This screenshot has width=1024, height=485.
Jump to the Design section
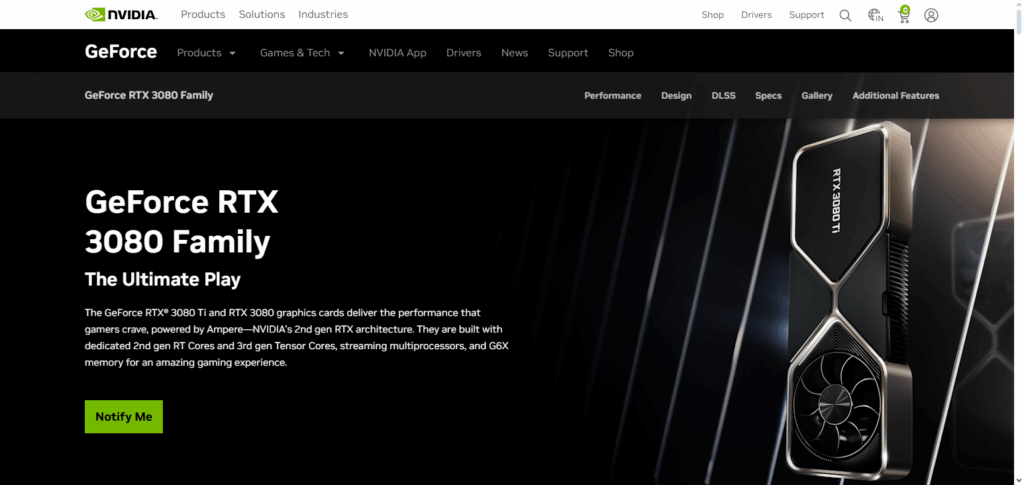pyautogui.click(x=676, y=95)
